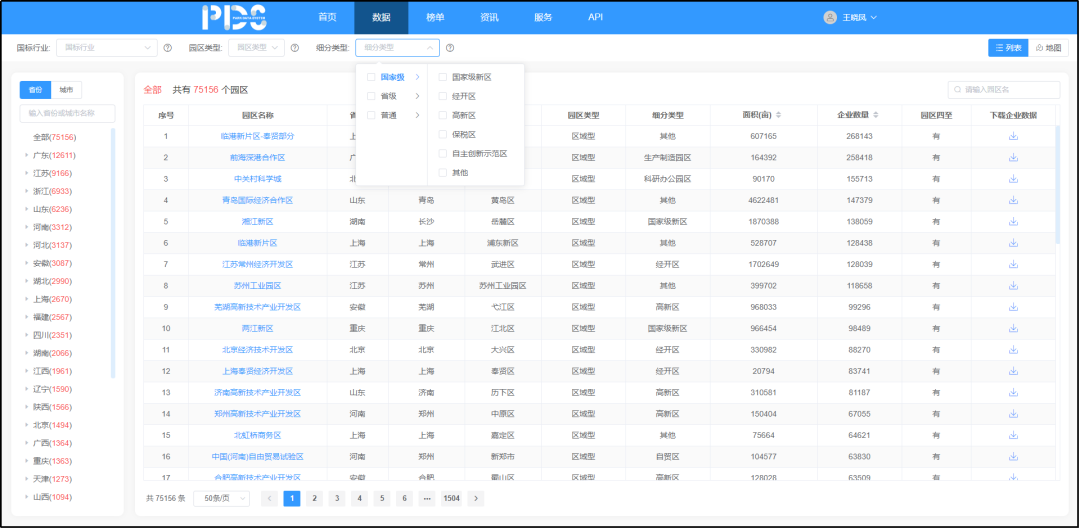The image size is (1080, 529).
Task: Click the vertical scrollbar of the province list
Action: pyautogui.click(x=113, y=250)
